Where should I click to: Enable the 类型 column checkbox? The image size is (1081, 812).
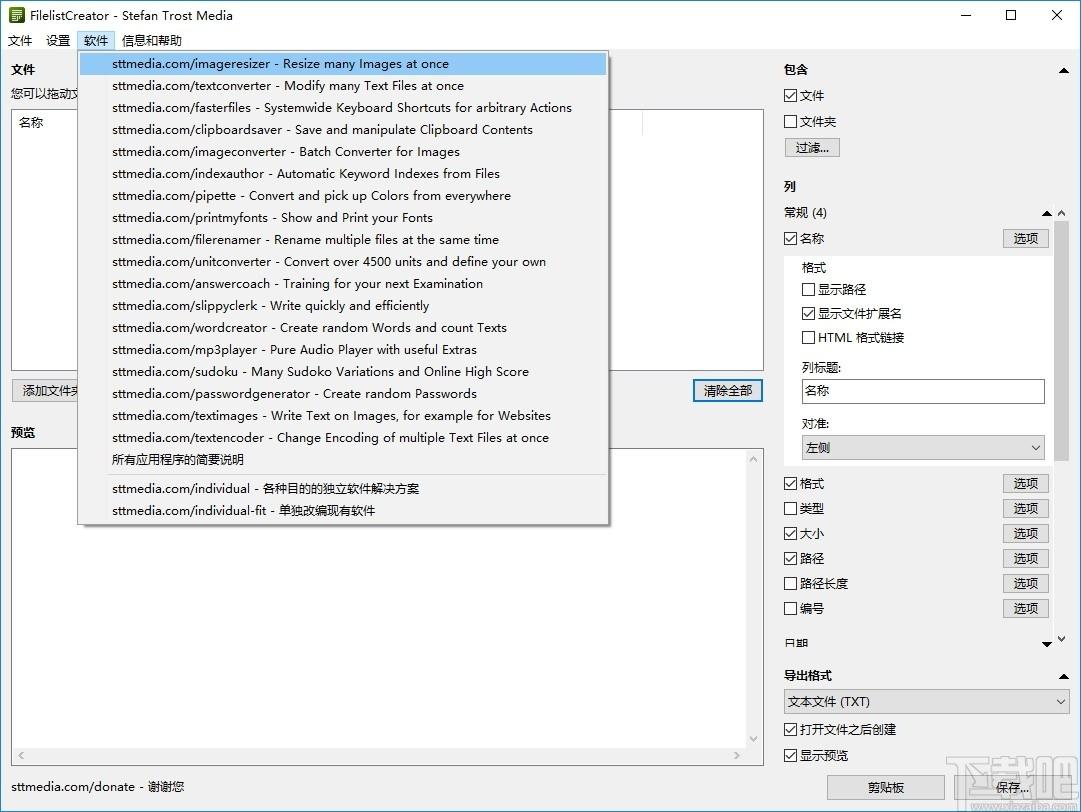(x=791, y=509)
